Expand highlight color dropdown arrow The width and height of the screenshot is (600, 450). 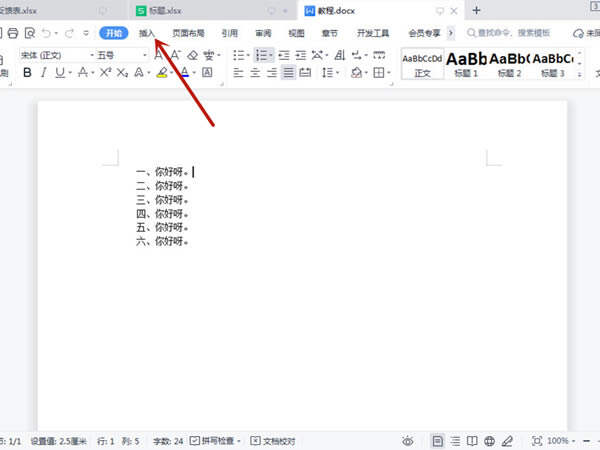(x=171, y=73)
